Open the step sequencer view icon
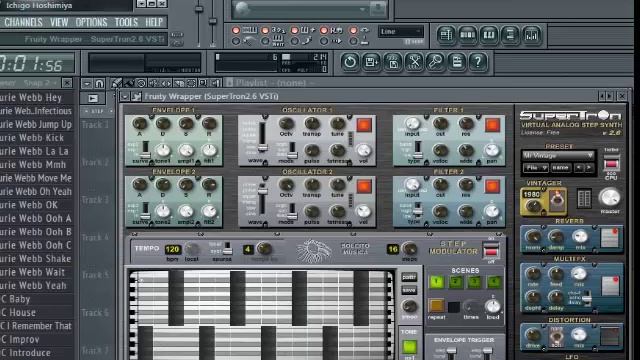This screenshot has height=360, width=640. click(467, 36)
